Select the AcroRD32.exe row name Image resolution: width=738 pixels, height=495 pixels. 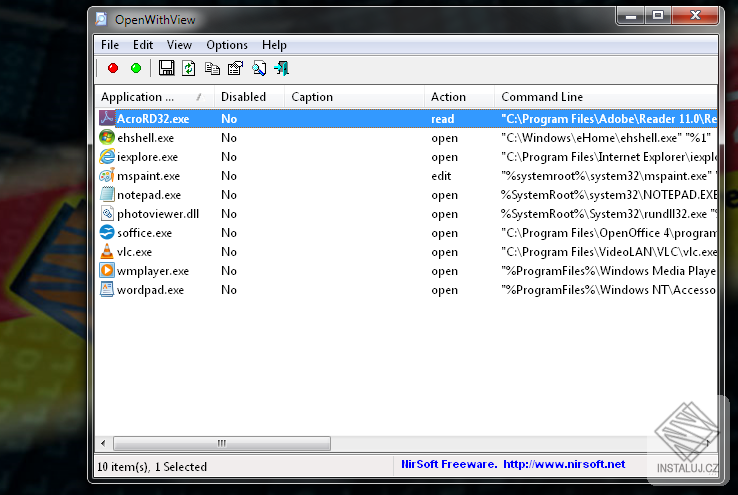coord(153,119)
